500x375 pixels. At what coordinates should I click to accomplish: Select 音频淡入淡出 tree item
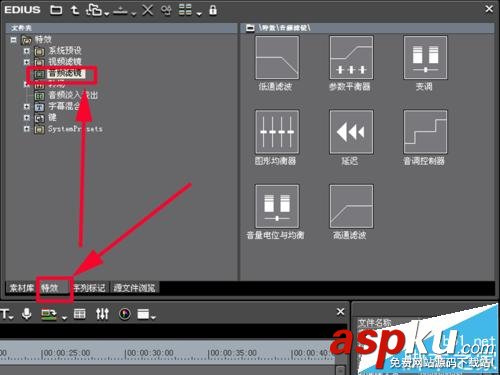(73, 95)
